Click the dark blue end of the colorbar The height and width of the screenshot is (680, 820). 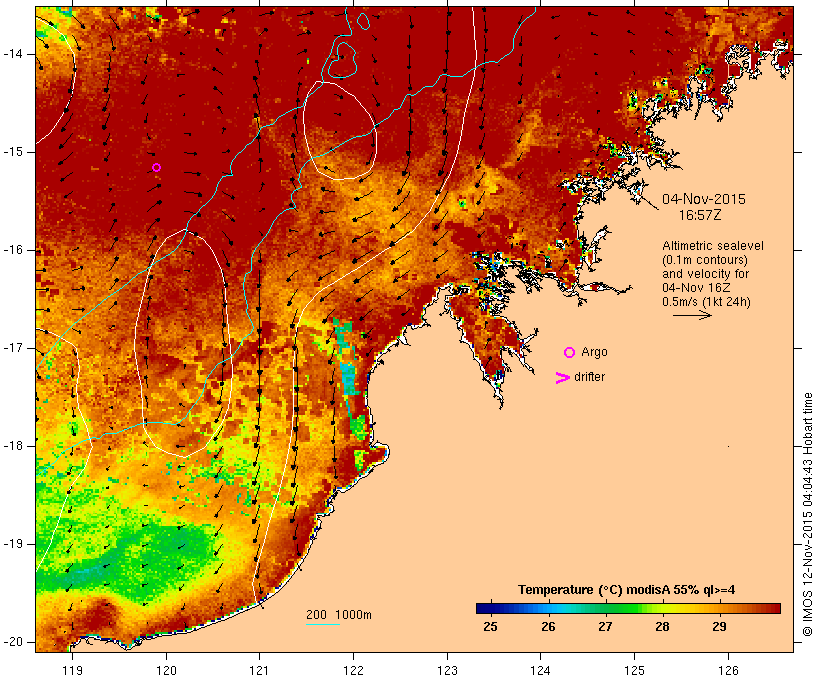tap(484, 608)
